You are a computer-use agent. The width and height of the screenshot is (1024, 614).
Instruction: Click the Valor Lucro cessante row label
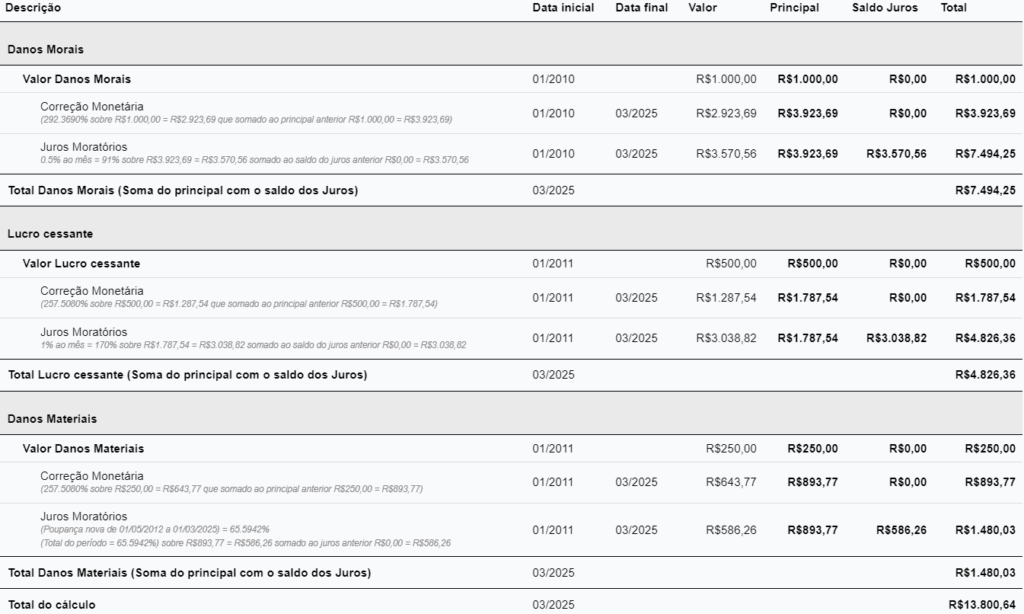81,264
